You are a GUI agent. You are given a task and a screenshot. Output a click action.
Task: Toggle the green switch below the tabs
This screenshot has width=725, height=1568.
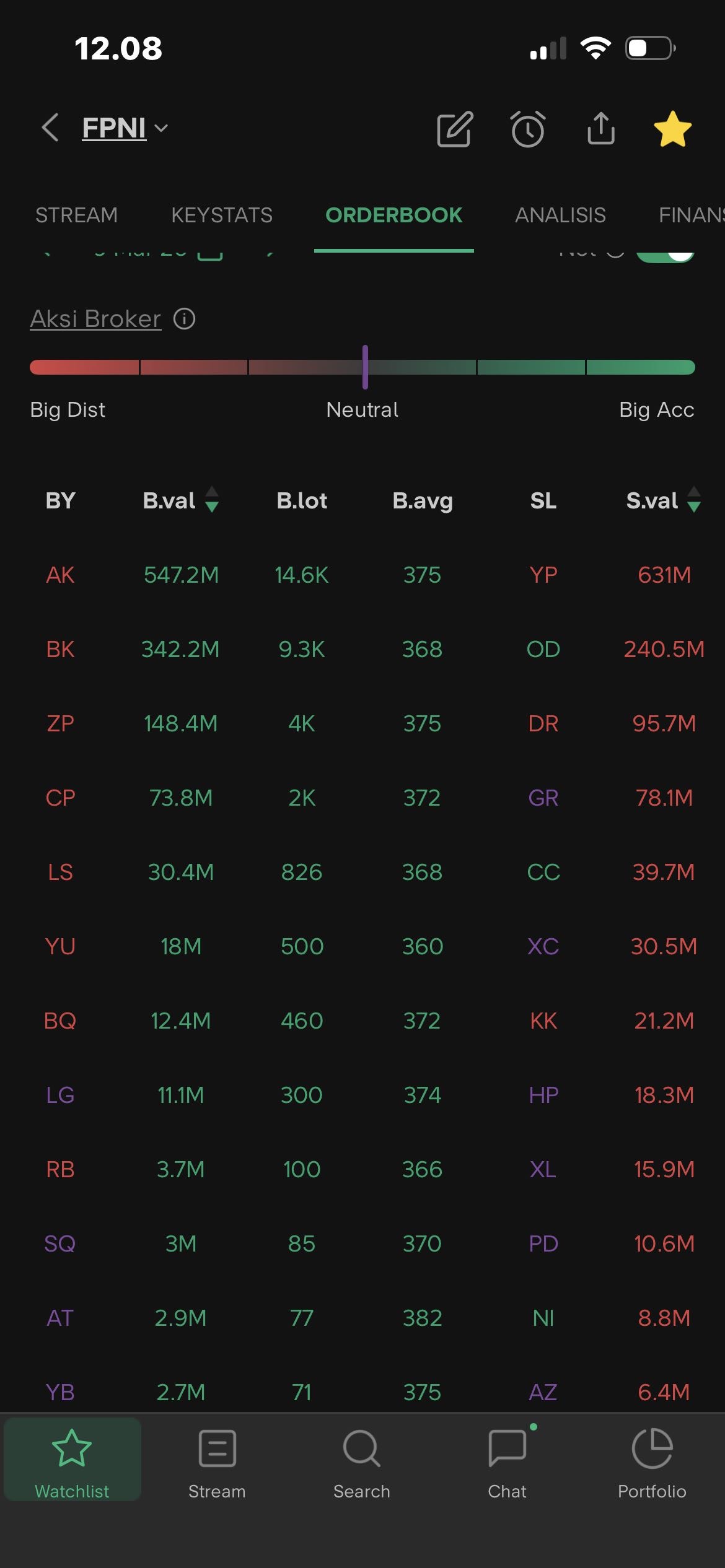666,255
